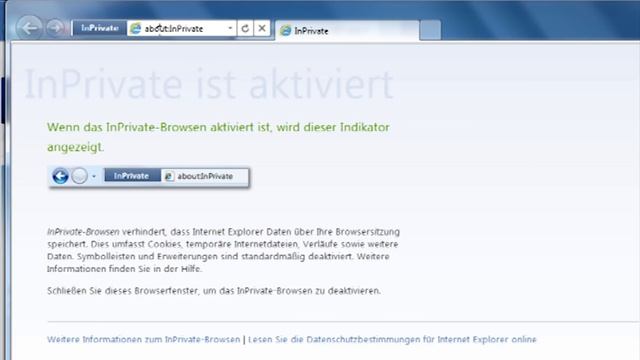640x360 pixels.
Task: Go back with the browser Back arrow
Action: pos(29,28)
